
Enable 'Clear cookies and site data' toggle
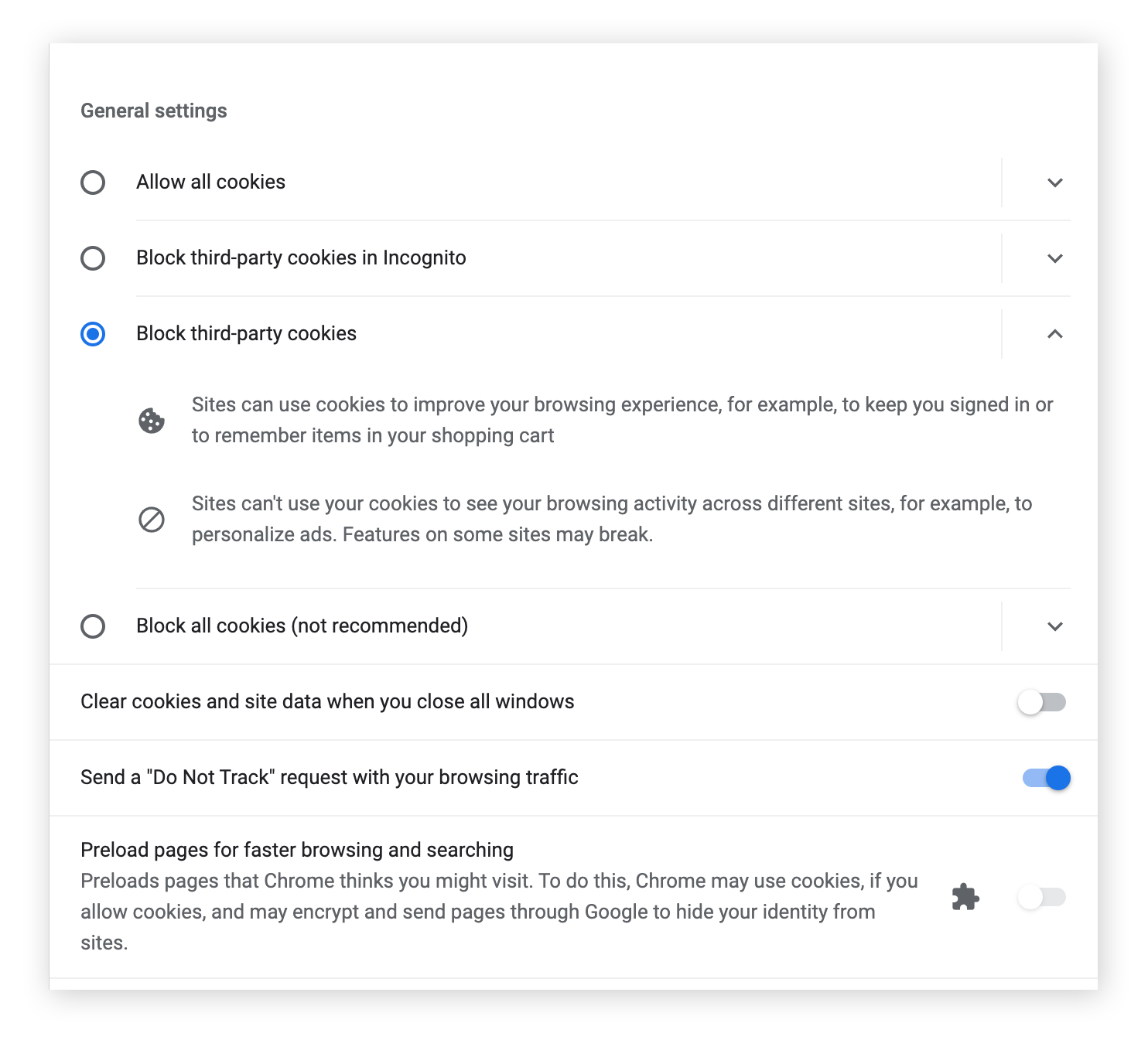pyautogui.click(x=1040, y=702)
